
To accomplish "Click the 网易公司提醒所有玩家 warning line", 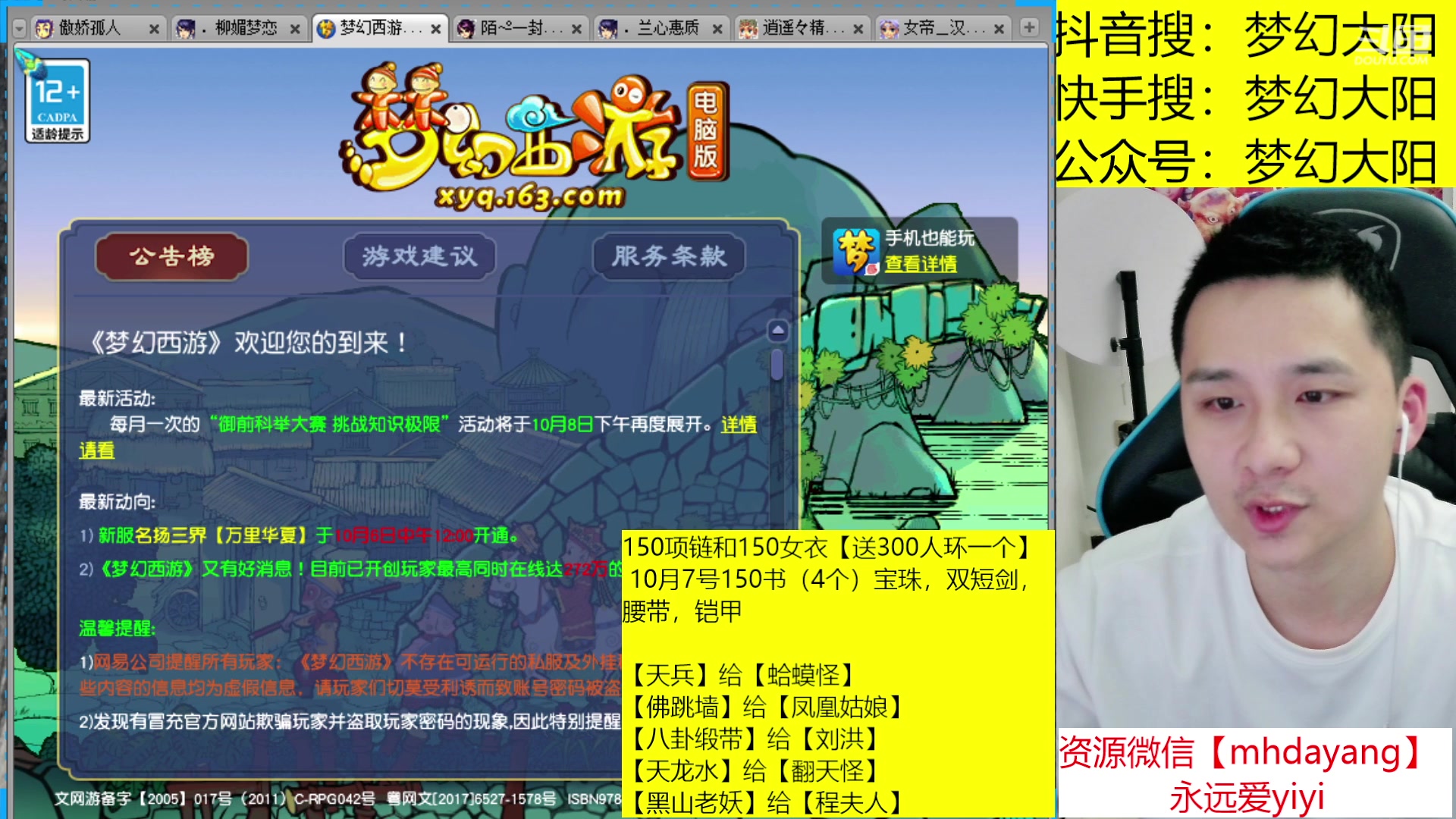I will click(350, 674).
